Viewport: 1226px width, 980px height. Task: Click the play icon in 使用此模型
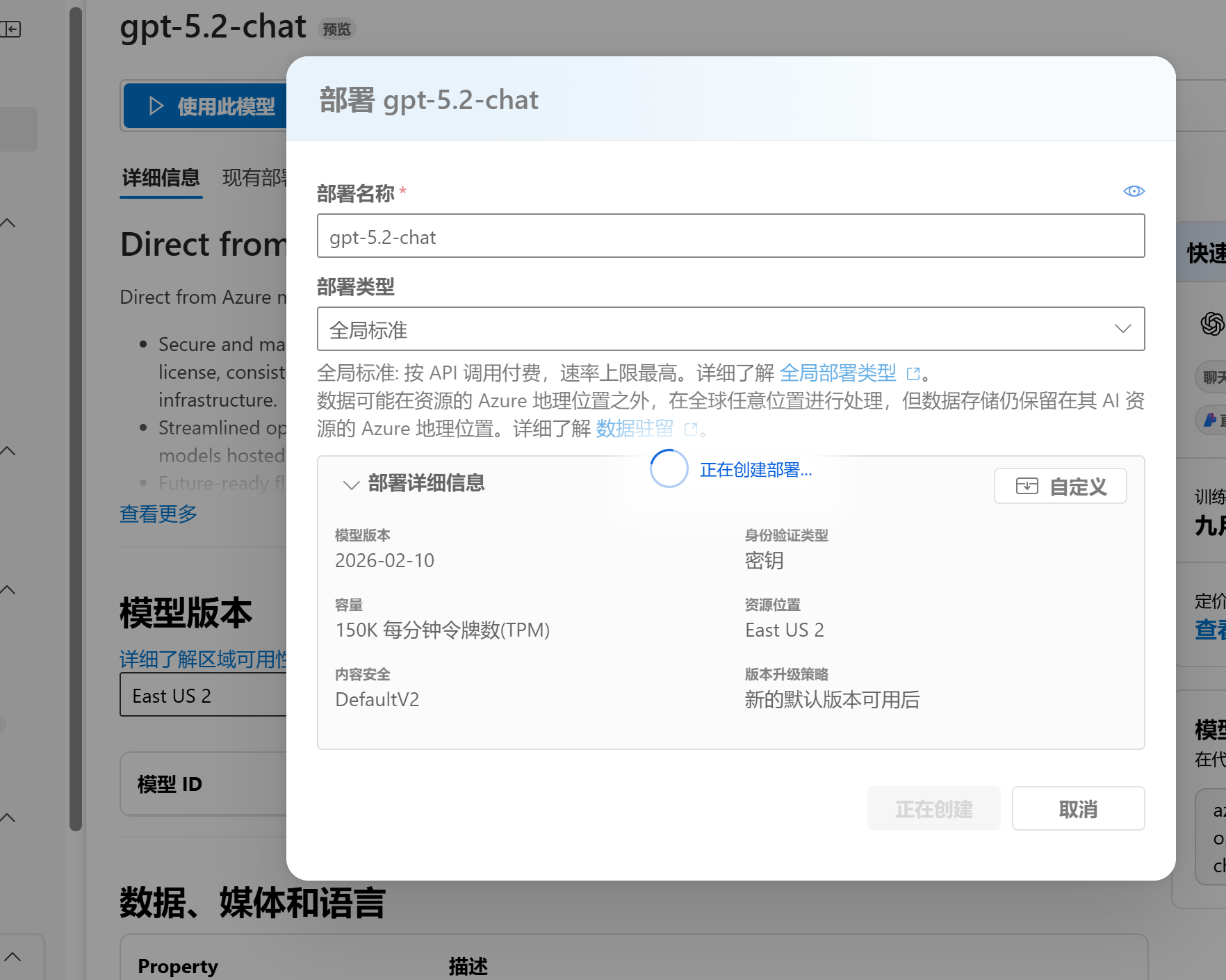click(x=156, y=106)
